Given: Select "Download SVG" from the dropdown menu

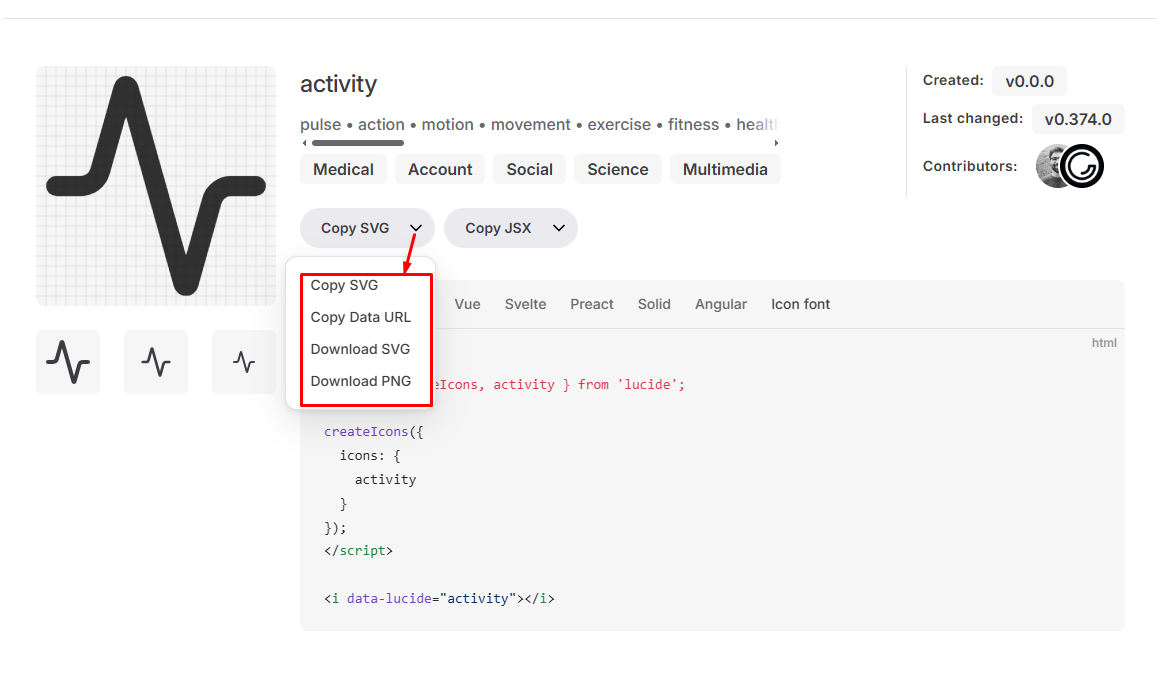Looking at the screenshot, I should [361, 349].
